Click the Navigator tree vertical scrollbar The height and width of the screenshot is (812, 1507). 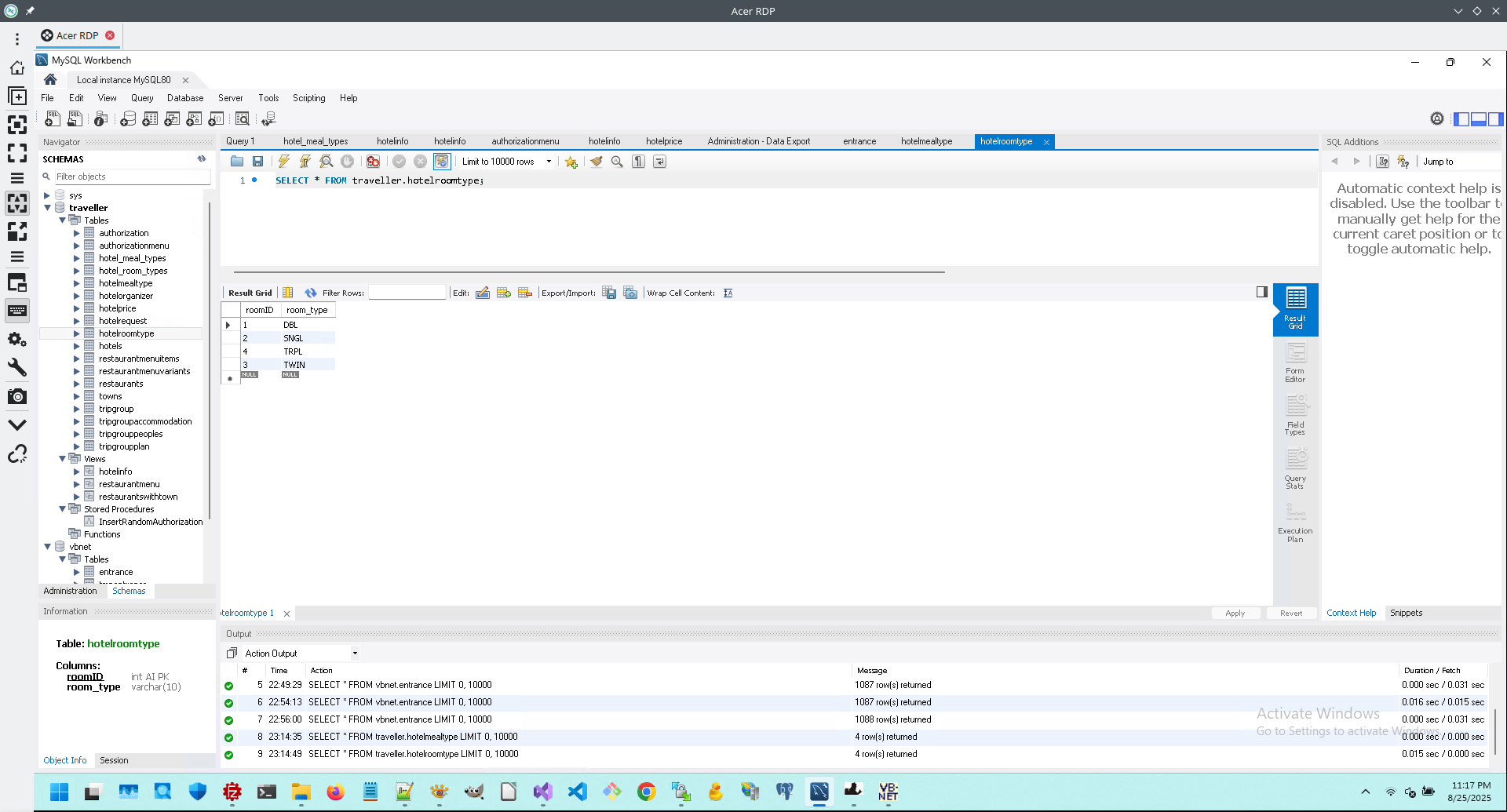(210, 361)
